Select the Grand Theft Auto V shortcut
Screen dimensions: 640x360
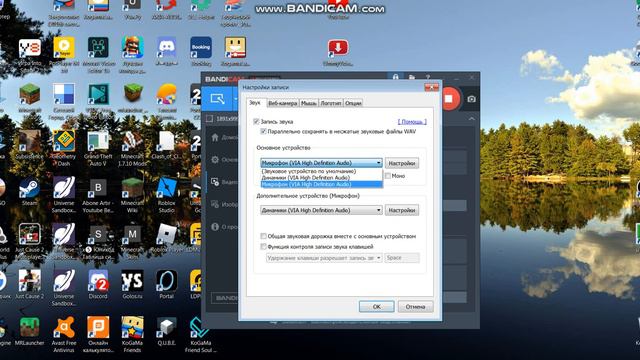(x=98, y=149)
